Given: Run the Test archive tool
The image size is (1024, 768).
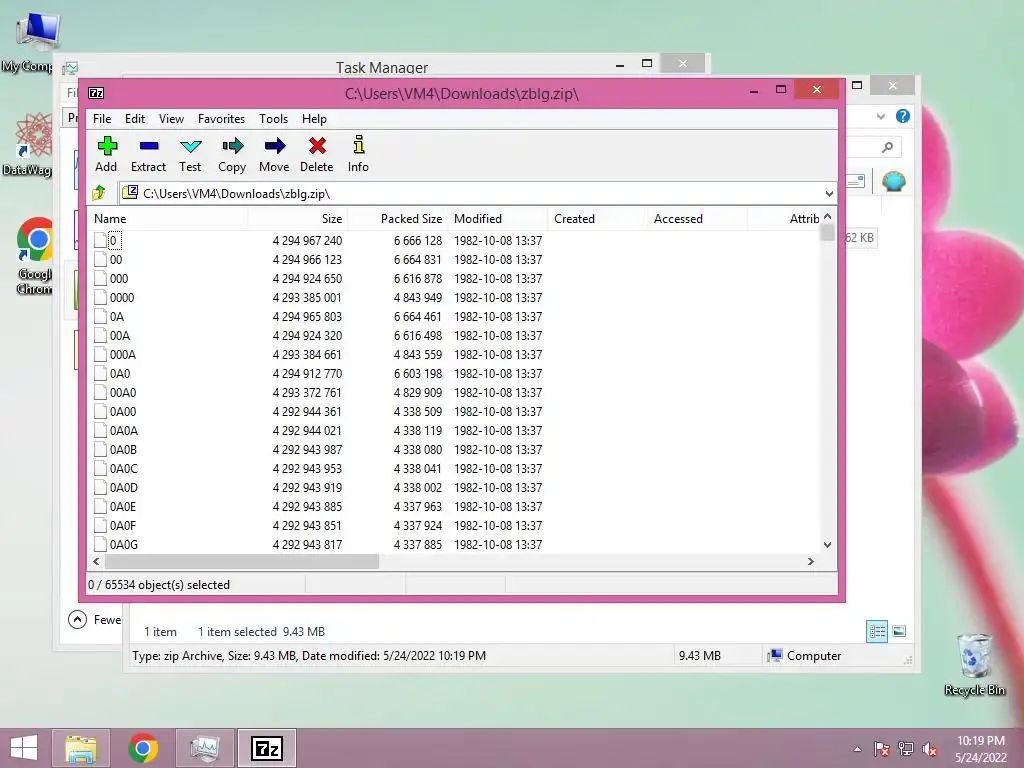Looking at the screenshot, I should pos(191,146).
